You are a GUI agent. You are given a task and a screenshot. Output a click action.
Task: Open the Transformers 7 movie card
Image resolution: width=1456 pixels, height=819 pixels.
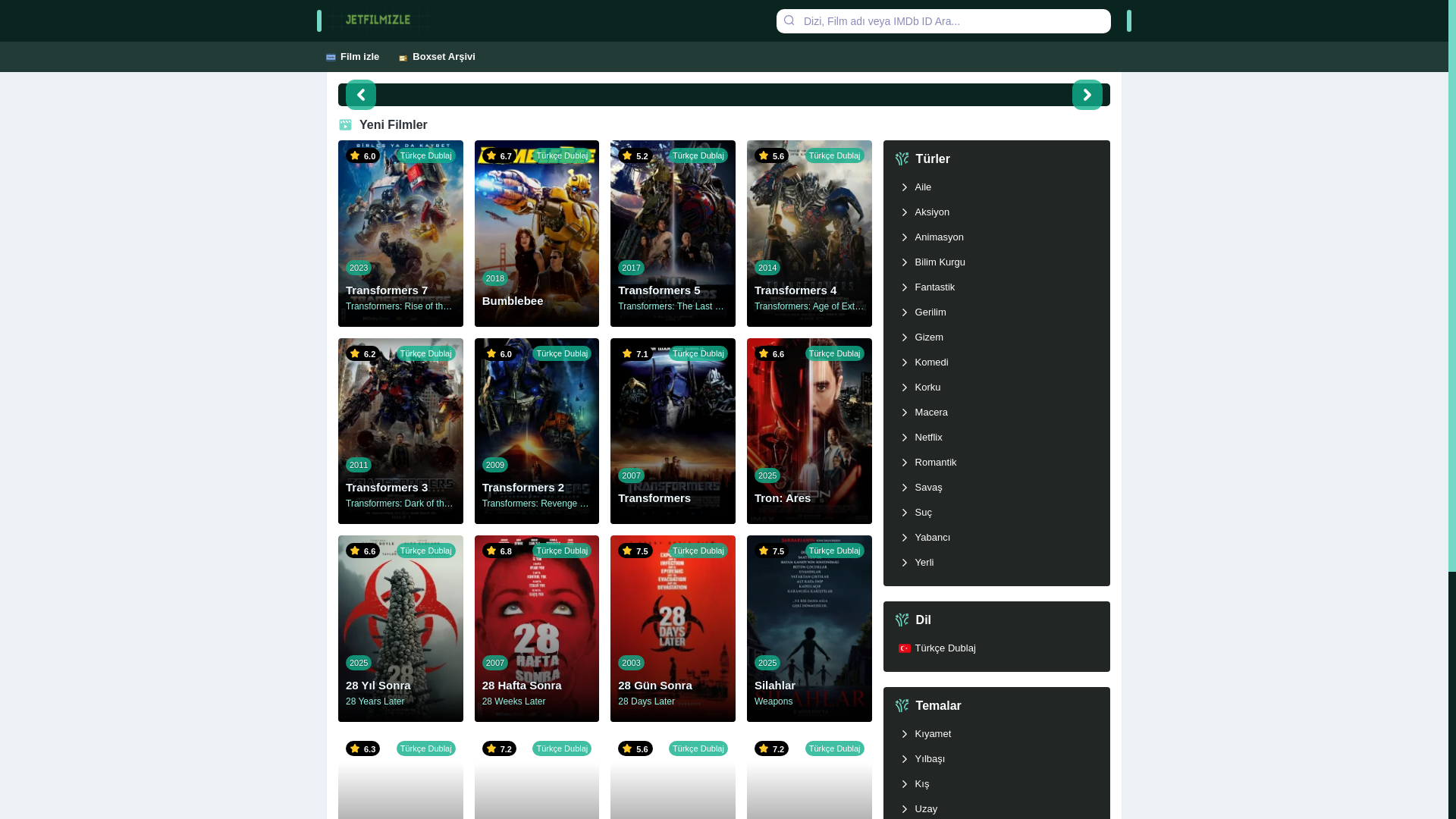[400, 234]
